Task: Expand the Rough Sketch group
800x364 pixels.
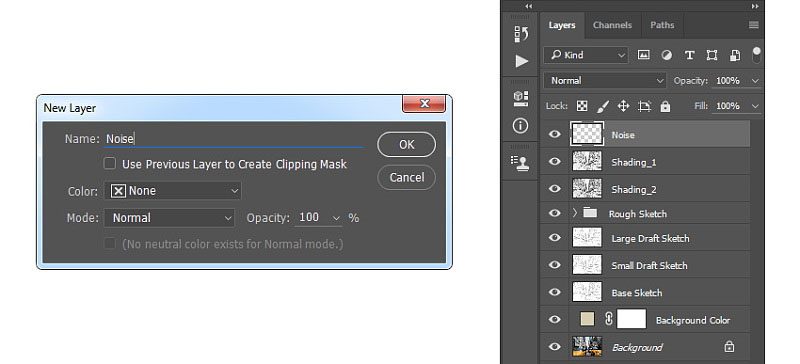Action: pos(575,213)
